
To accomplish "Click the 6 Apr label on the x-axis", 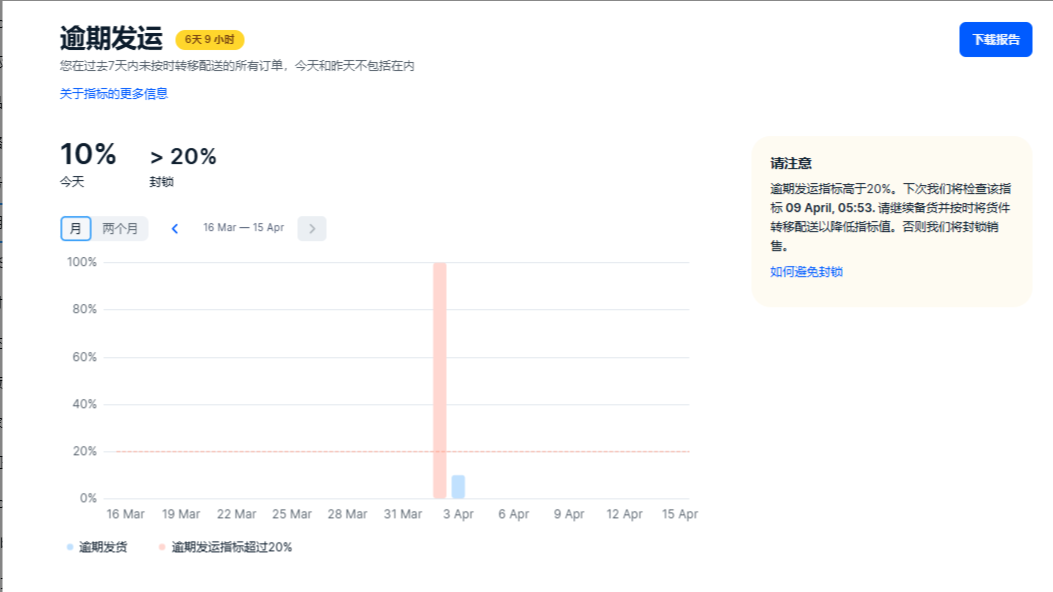I will pos(513,515).
